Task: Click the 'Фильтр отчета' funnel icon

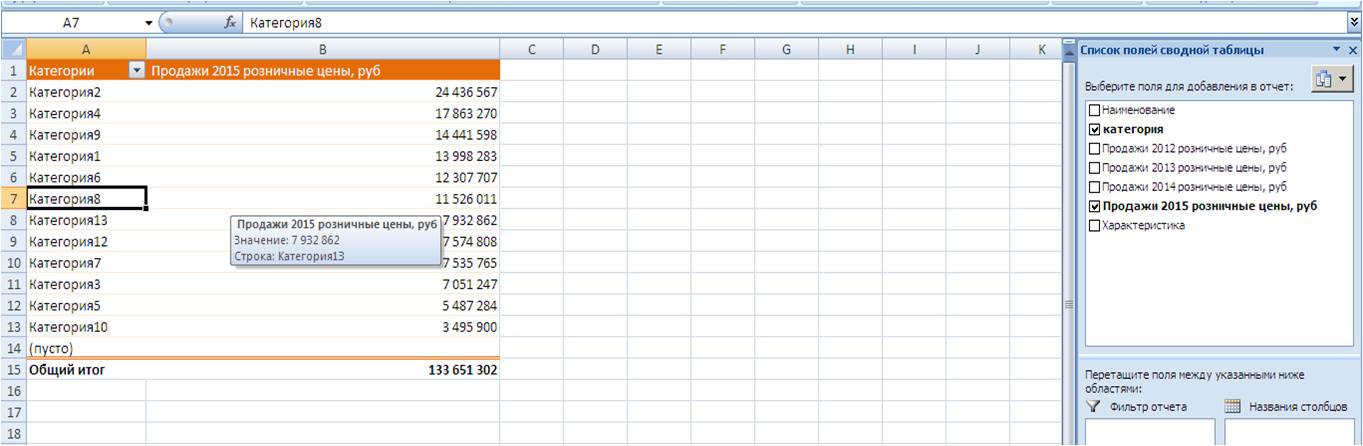Action: pos(1093,407)
